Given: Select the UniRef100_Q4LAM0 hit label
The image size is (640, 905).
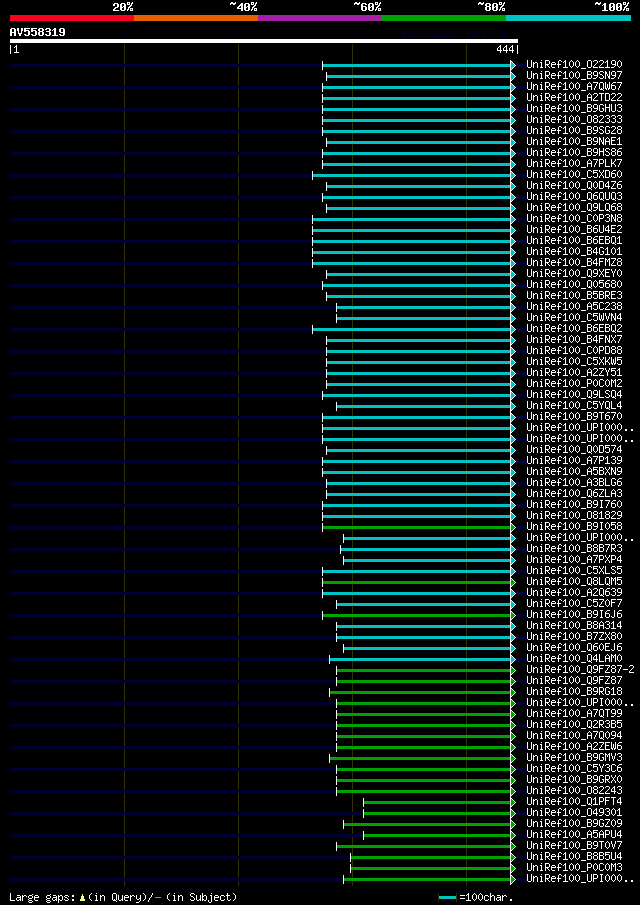Looking at the screenshot, I should [x=574, y=659].
